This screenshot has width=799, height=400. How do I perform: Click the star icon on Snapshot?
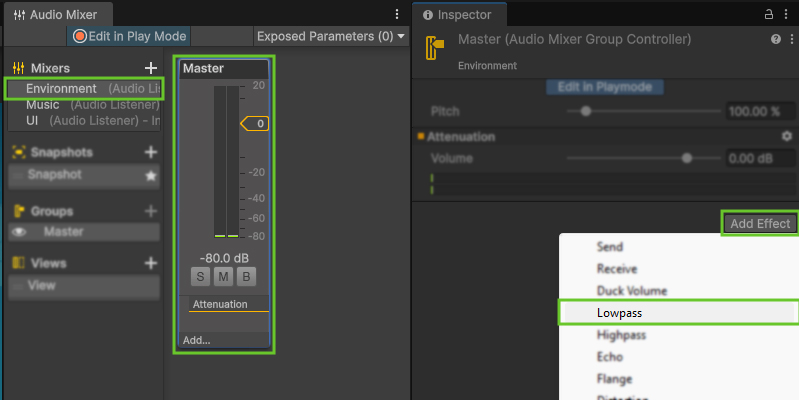(151, 175)
